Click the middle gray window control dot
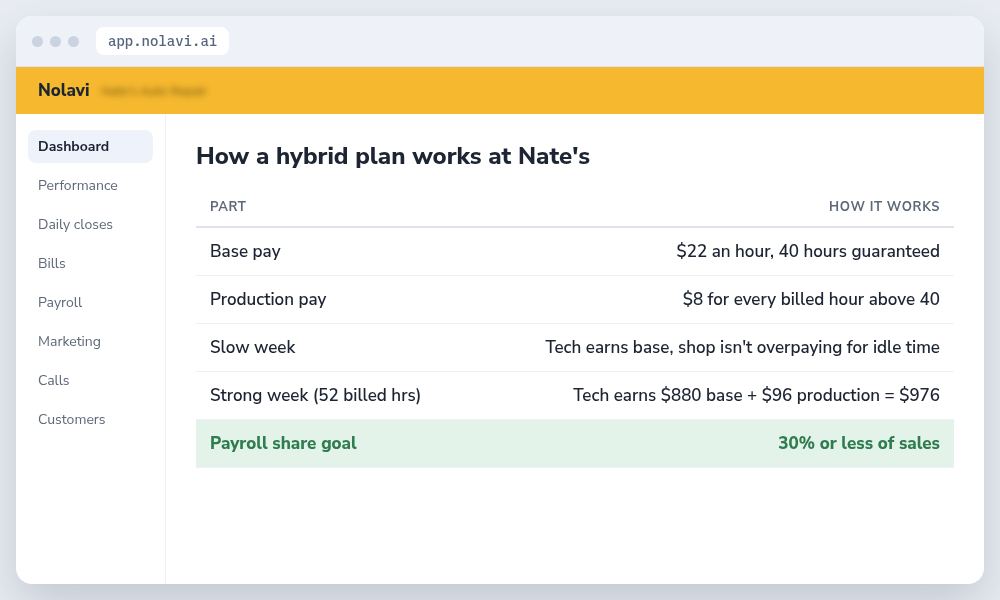 click(x=55, y=41)
